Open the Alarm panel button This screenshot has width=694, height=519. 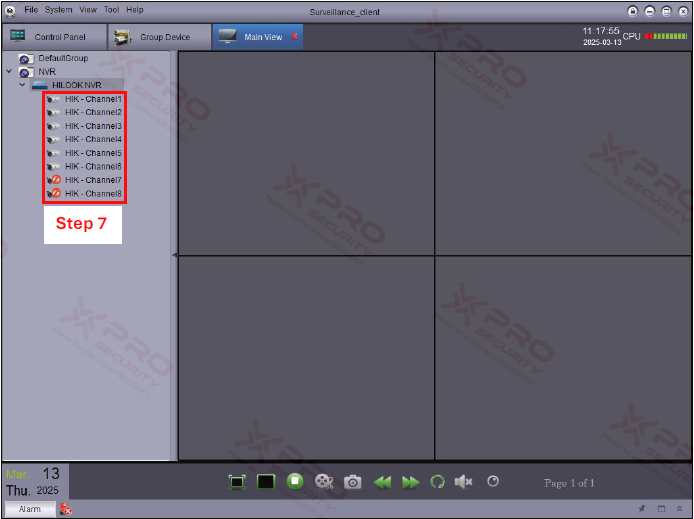(x=30, y=509)
